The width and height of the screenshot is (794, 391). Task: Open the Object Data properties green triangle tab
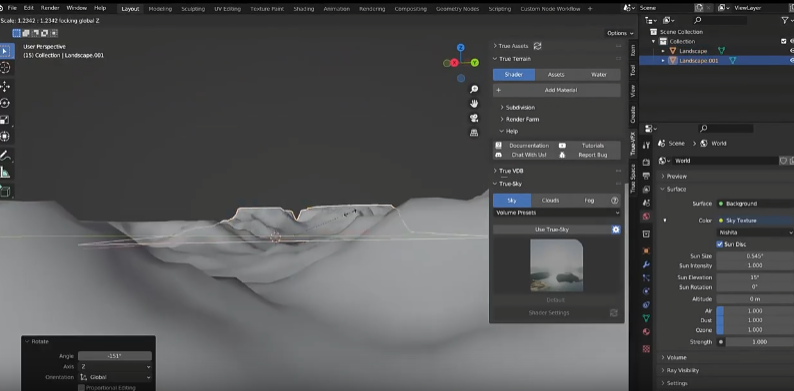tap(646, 318)
